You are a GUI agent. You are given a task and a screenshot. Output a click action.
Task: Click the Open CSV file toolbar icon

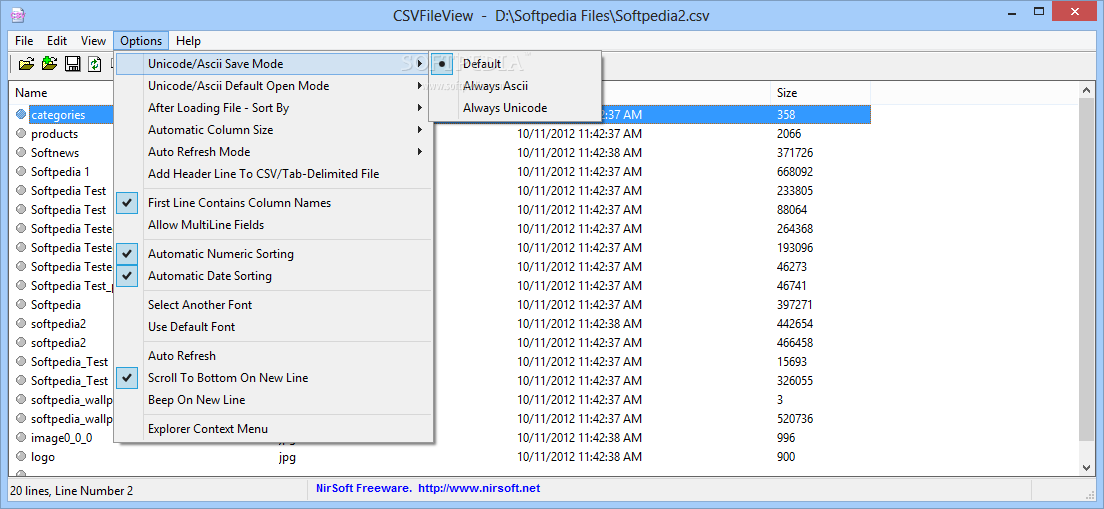coord(26,64)
